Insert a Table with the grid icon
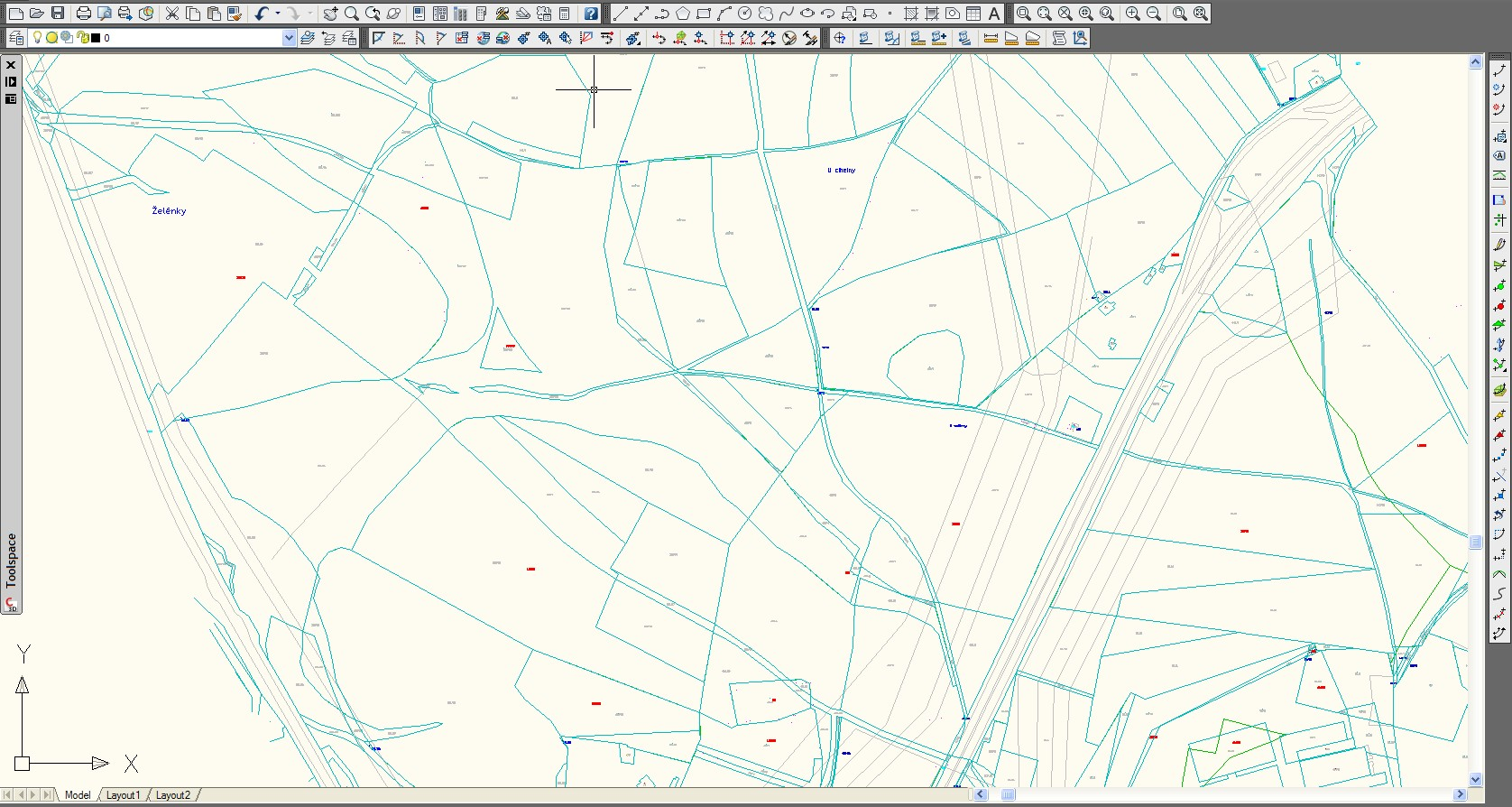The width and height of the screenshot is (1512, 807). pos(973,14)
